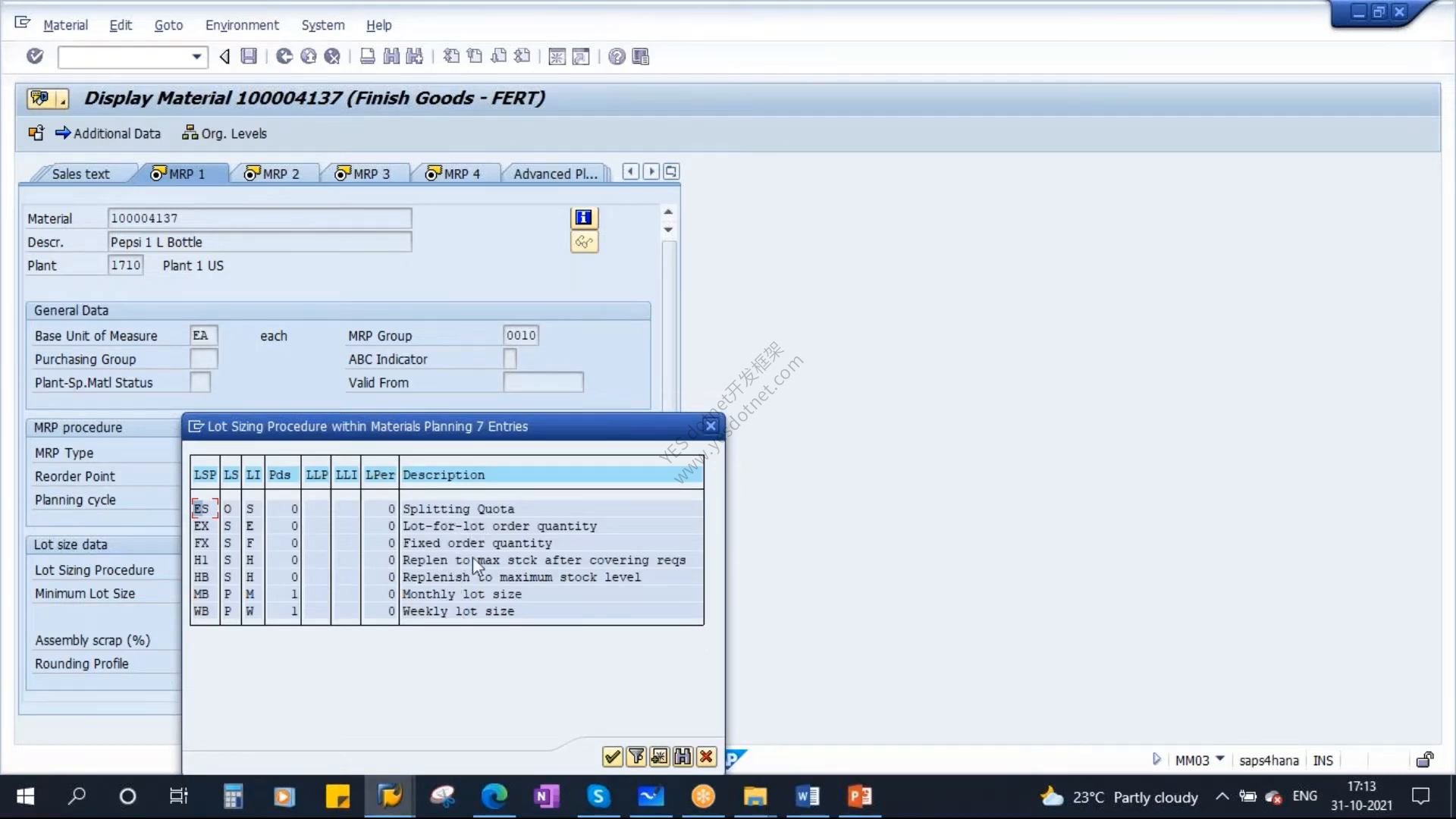
Task: Open the blue information icon near material
Action: click(x=584, y=218)
